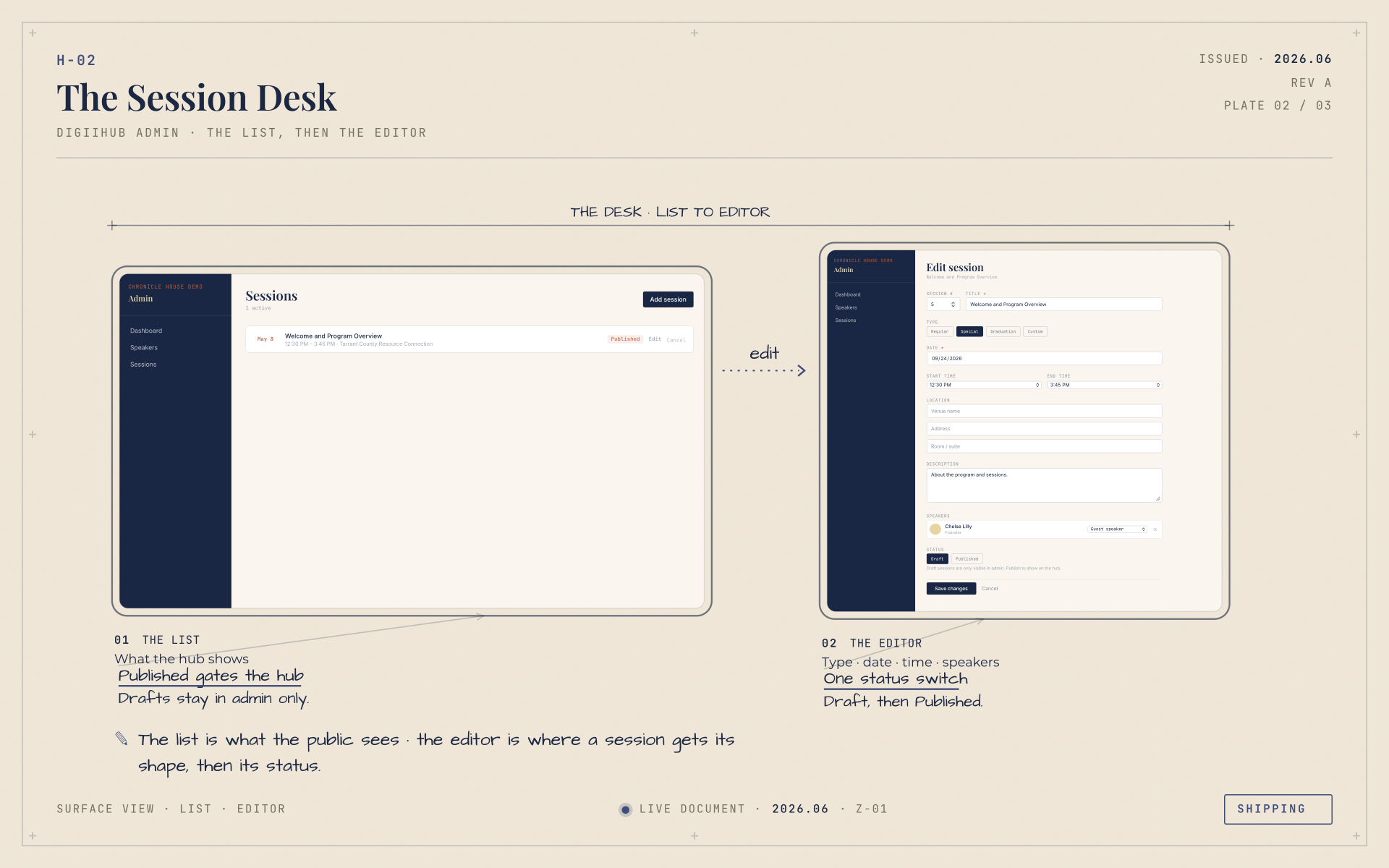
Task: Click the Admin heading in the Sessions list sidebar
Action: pyautogui.click(x=140, y=299)
